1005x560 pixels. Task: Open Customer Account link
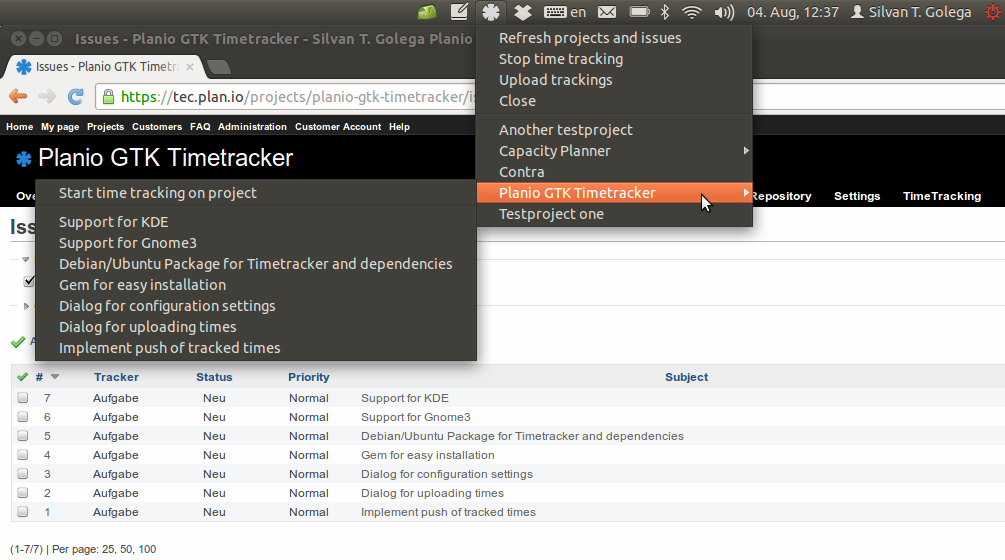coord(338,127)
